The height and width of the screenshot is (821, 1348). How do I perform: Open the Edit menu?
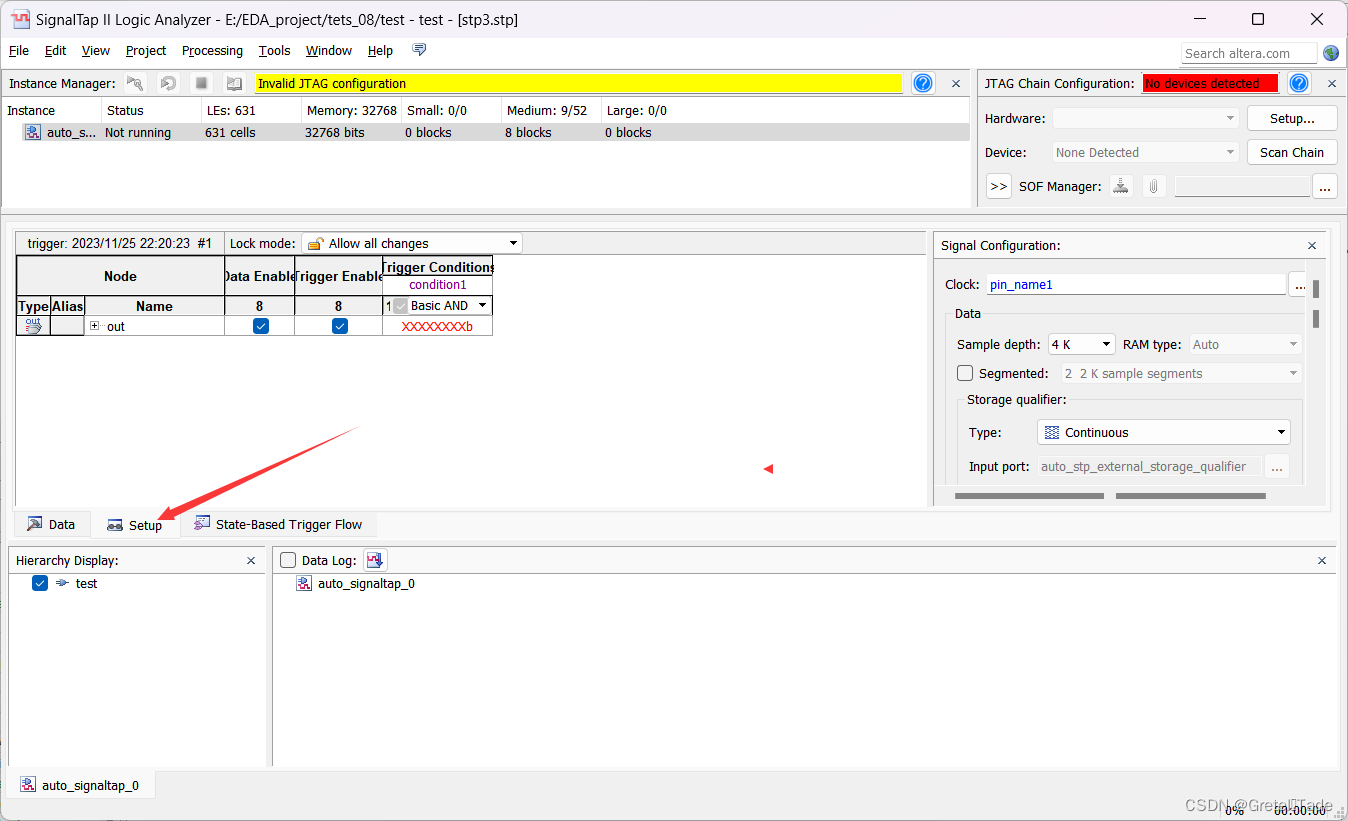tap(56, 50)
